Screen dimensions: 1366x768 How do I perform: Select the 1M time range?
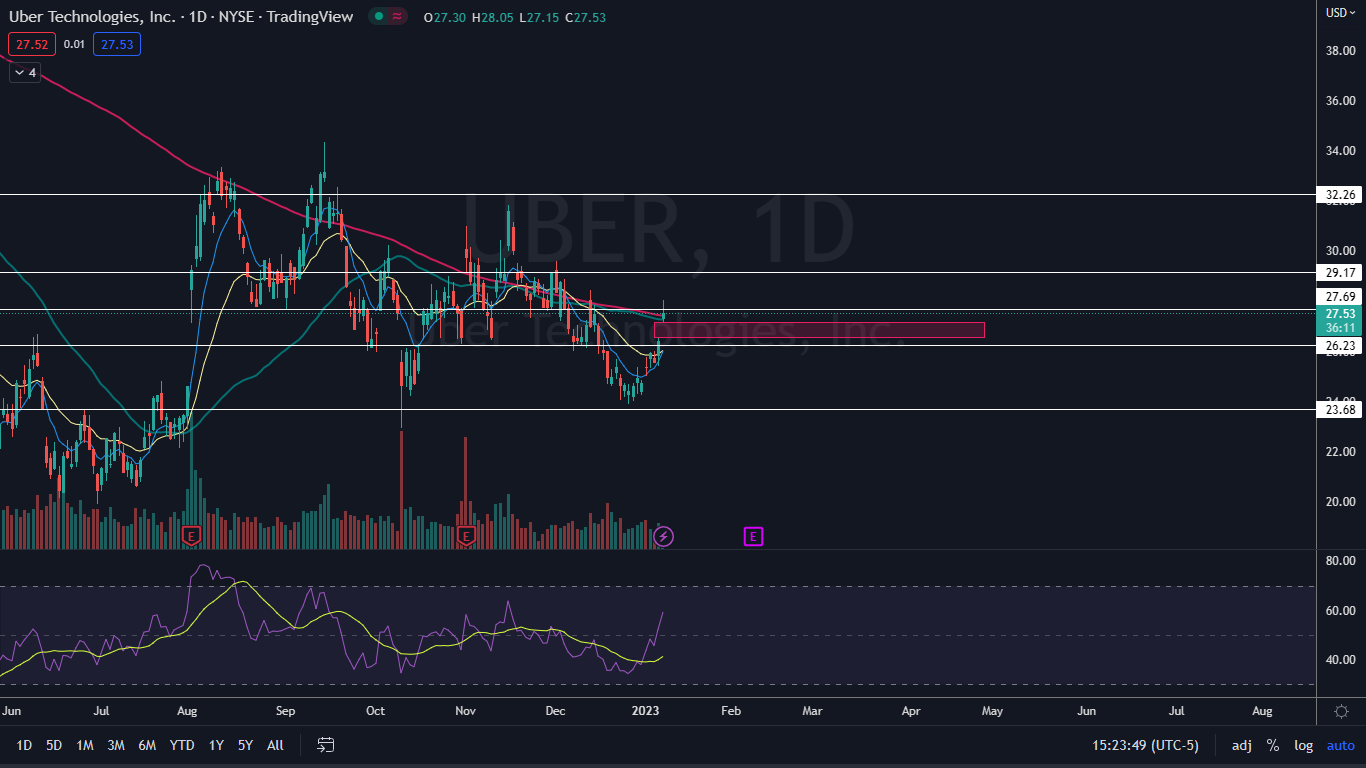point(85,745)
